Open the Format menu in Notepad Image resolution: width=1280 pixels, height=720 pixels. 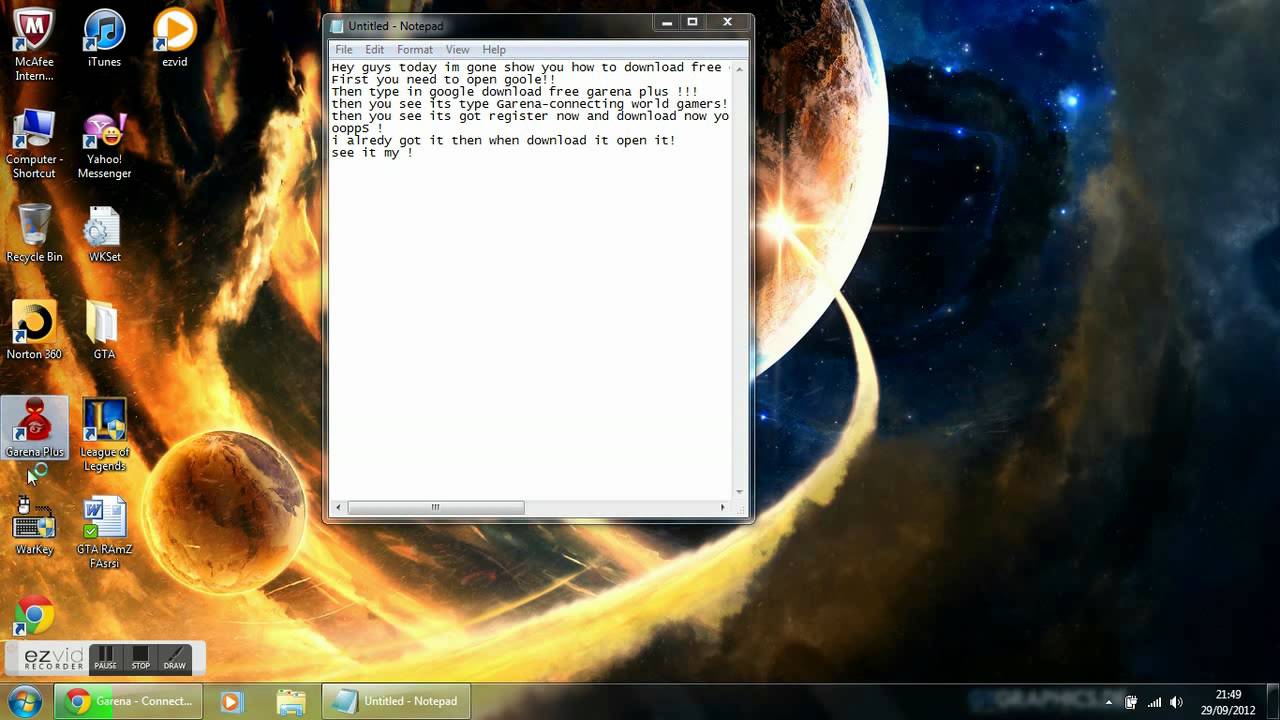tap(415, 49)
